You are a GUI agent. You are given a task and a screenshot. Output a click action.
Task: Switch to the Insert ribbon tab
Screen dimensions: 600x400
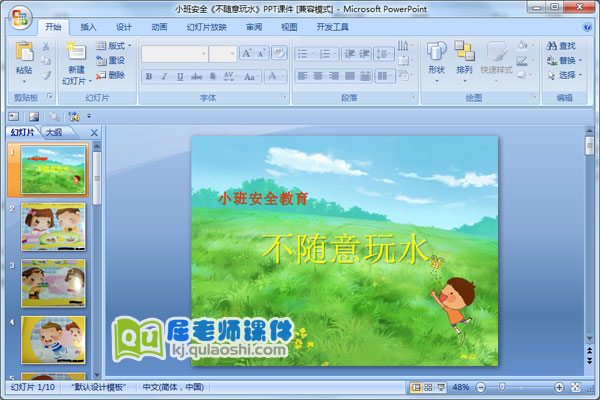88,27
